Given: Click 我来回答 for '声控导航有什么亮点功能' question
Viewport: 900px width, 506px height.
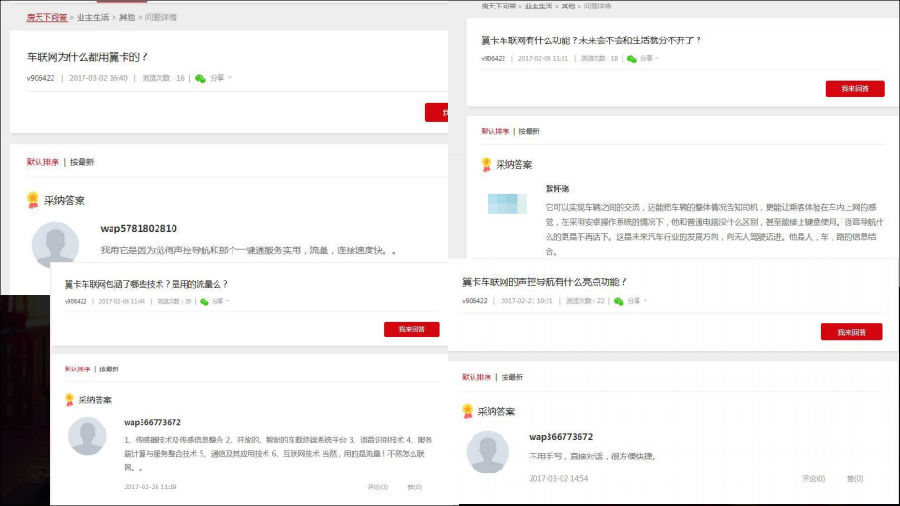Looking at the screenshot, I should (851, 332).
